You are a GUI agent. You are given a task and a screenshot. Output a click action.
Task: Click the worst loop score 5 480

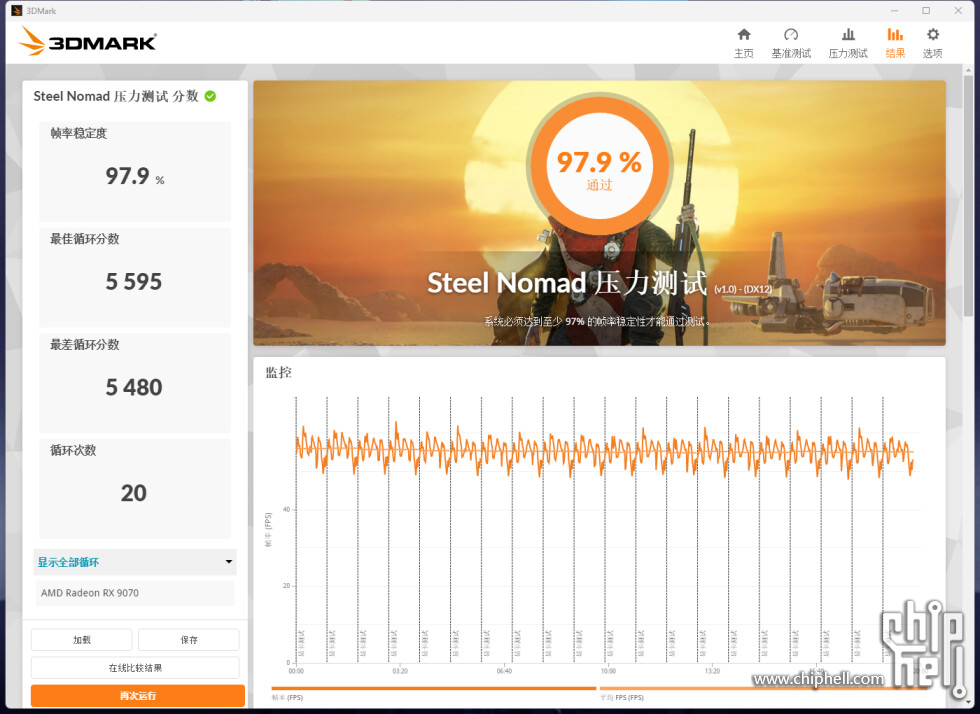134,388
